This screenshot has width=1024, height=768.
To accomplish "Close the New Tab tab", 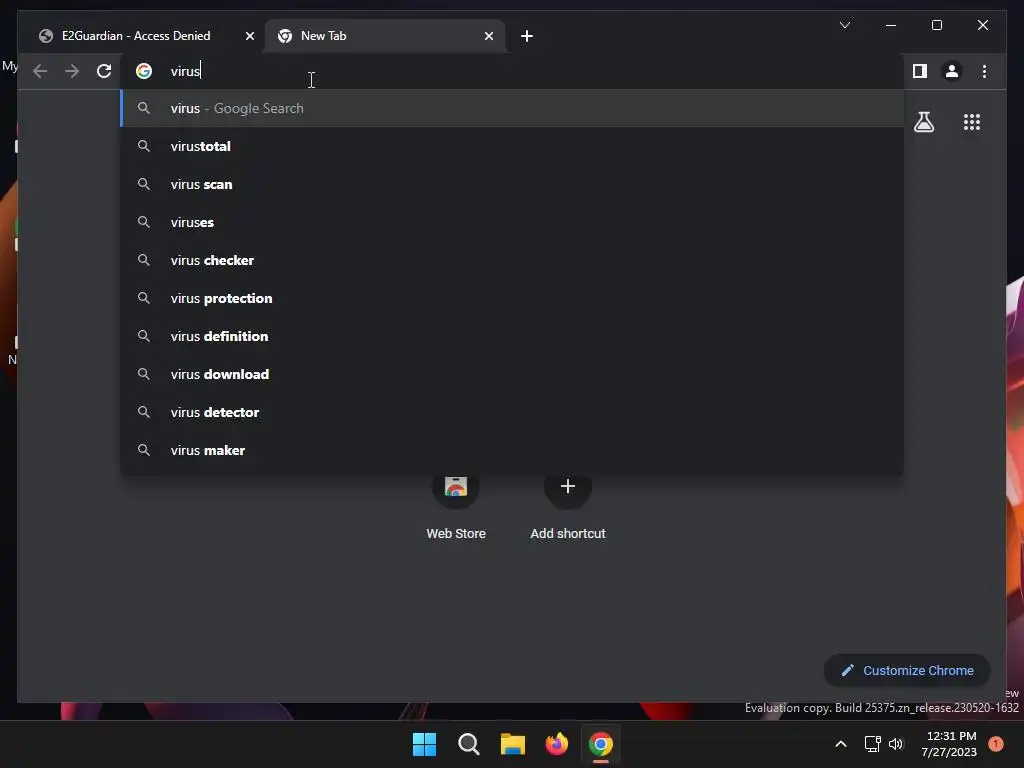I will point(488,36).
